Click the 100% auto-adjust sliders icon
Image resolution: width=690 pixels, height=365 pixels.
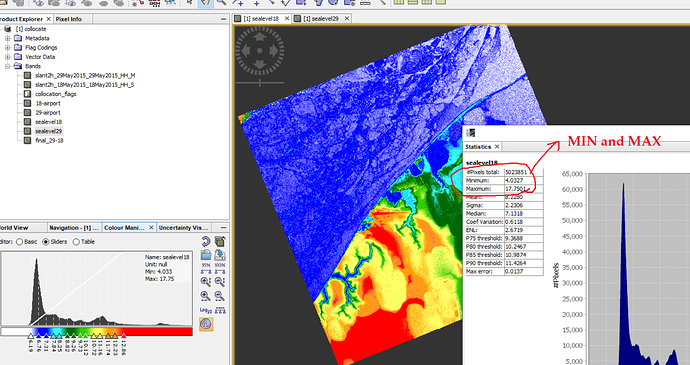pos(220,268)
